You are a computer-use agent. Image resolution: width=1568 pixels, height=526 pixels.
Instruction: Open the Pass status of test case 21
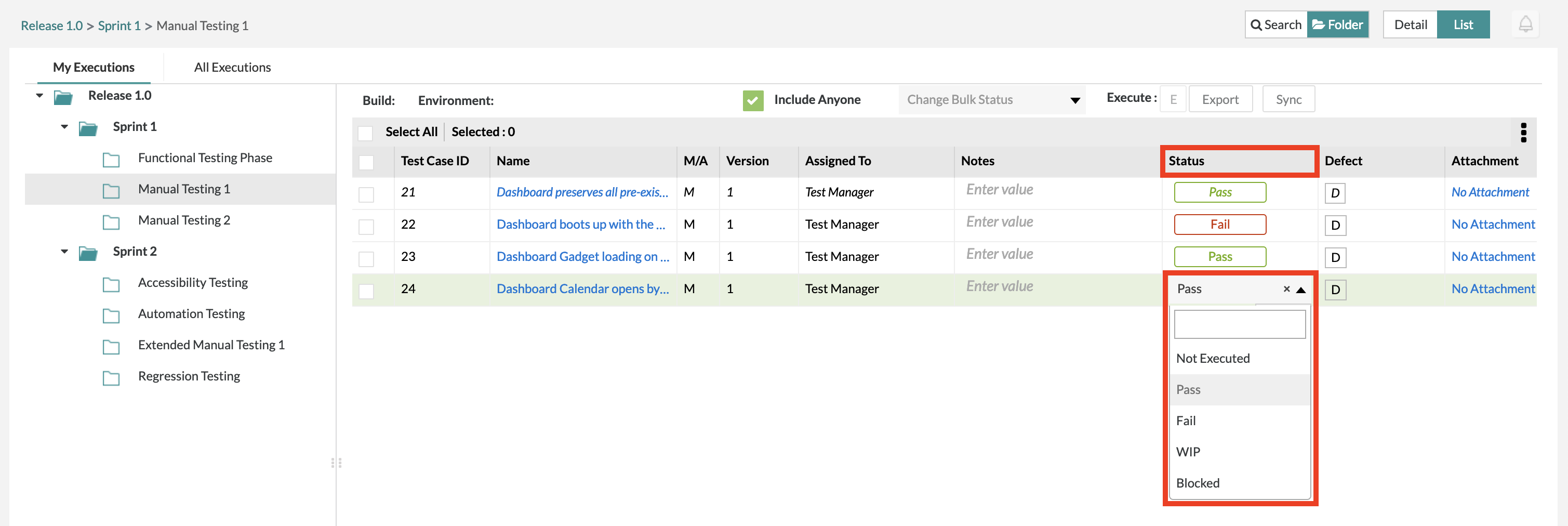(1219, 192)
